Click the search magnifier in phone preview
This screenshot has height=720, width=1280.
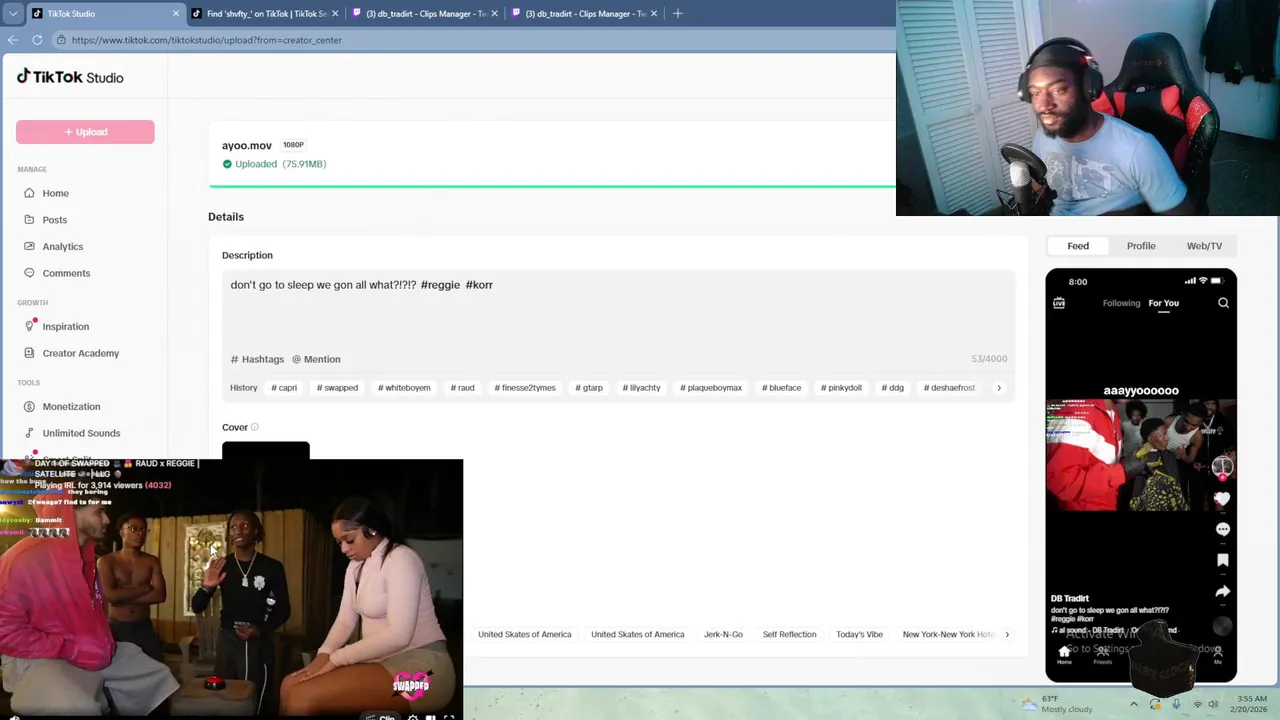point(1223,303)
